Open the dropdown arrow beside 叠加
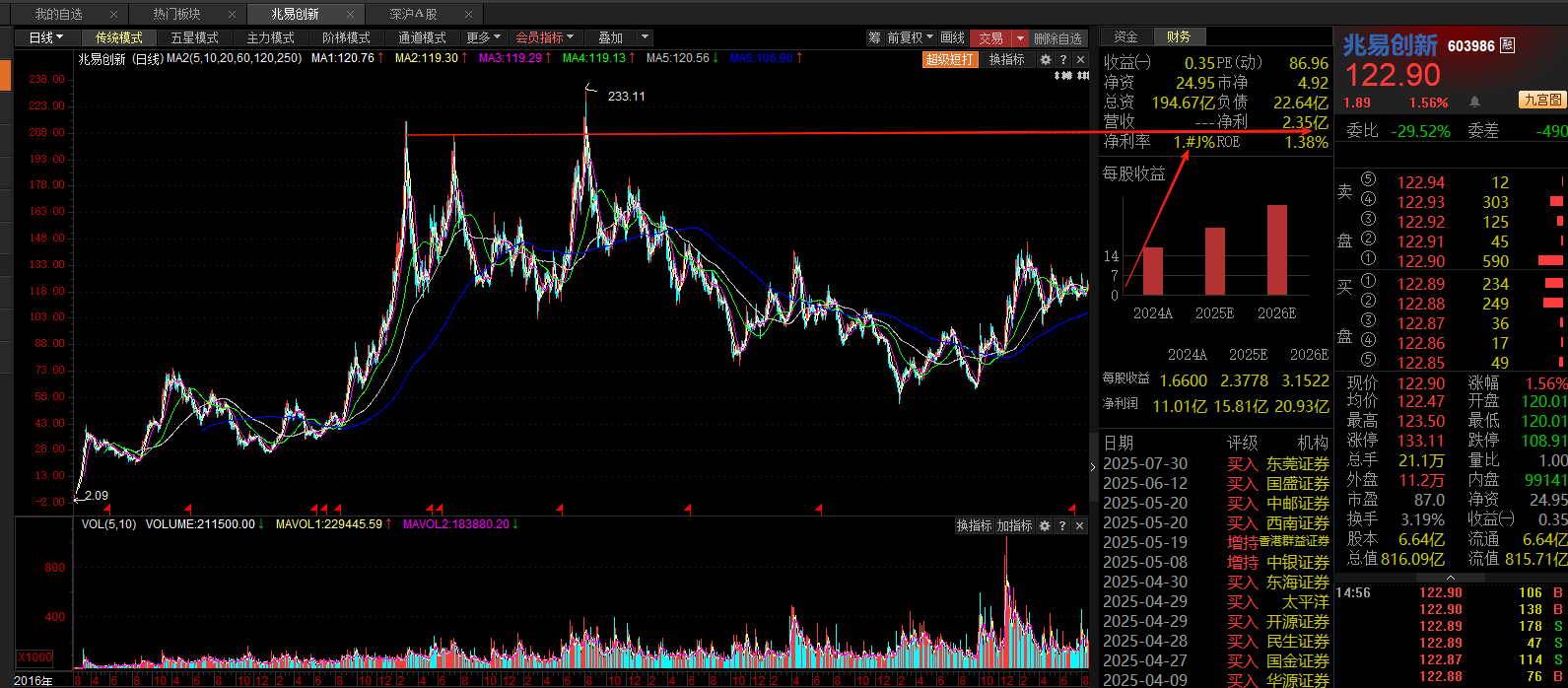Image resolution: width=1568 pixels, height=688 pixels. click(x=645, y=37)
